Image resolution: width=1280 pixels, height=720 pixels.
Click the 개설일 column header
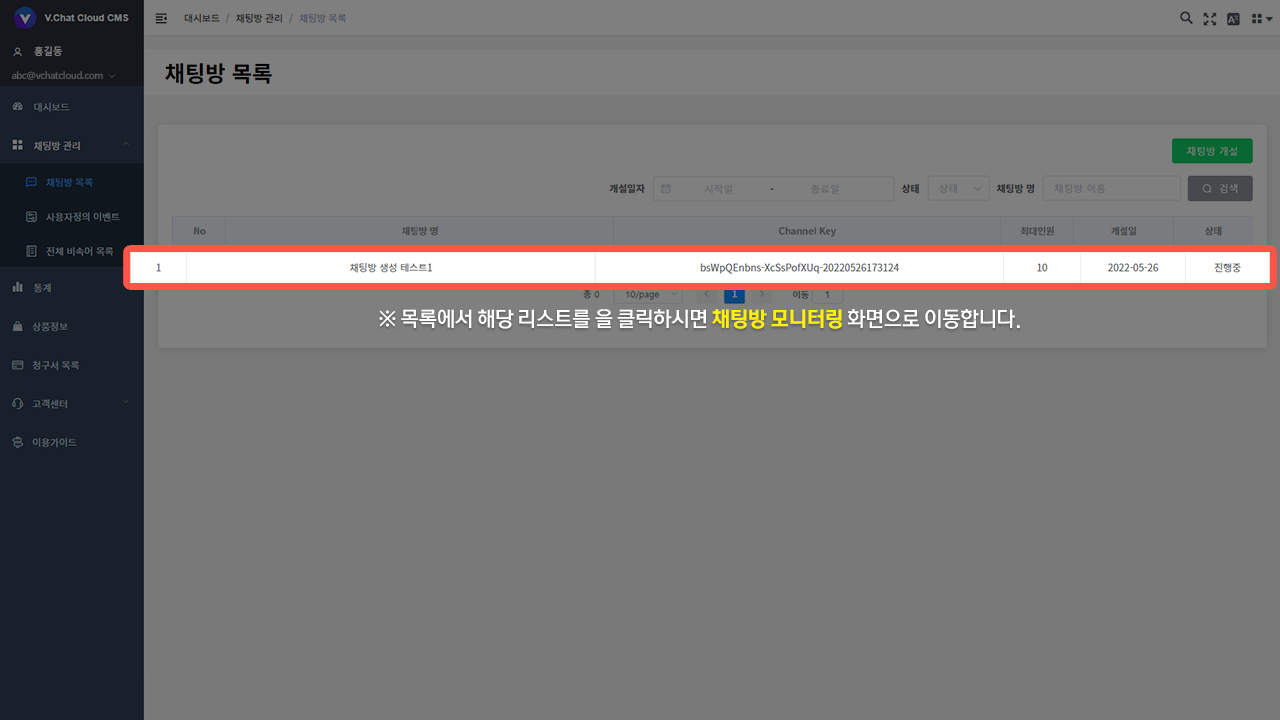click(x=1124, y=231)
